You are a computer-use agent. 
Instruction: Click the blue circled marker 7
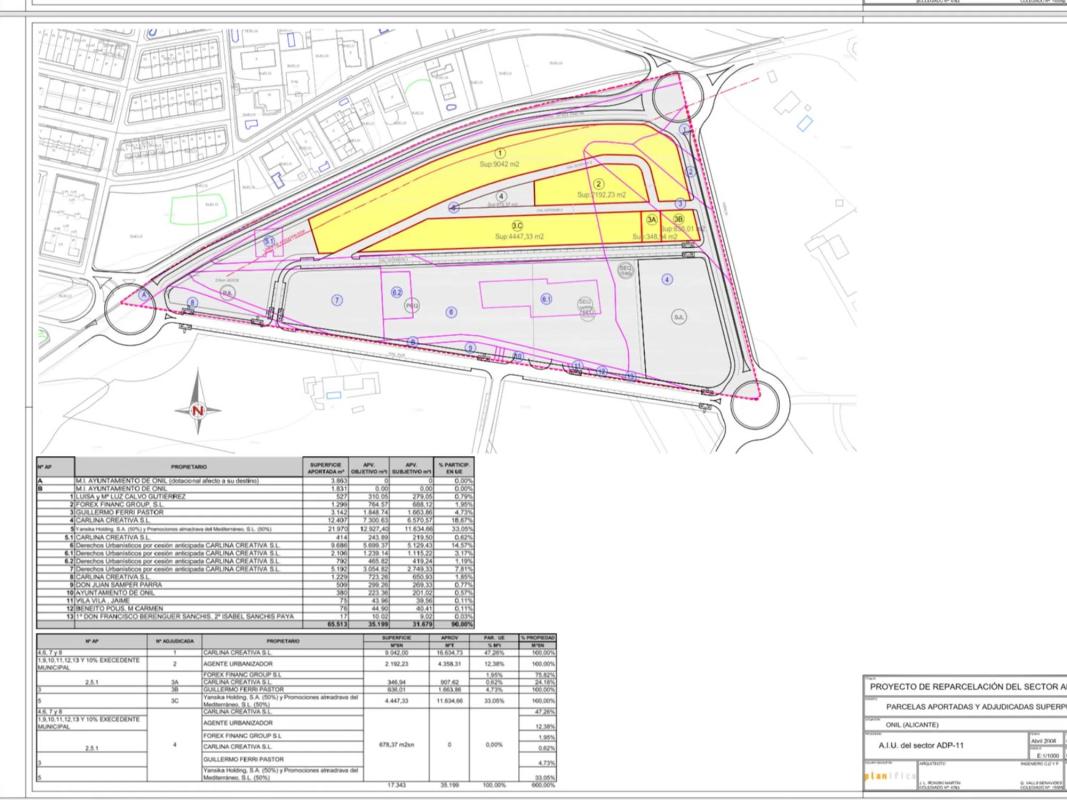coord(338,299)
